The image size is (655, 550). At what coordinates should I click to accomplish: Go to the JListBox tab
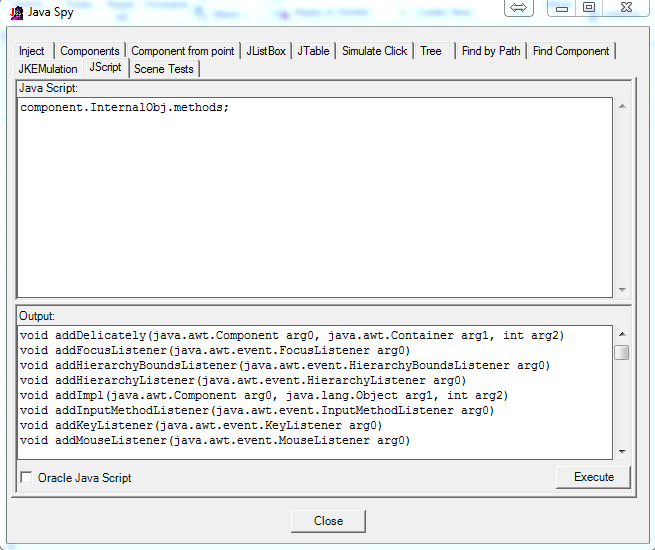[266, 51]
